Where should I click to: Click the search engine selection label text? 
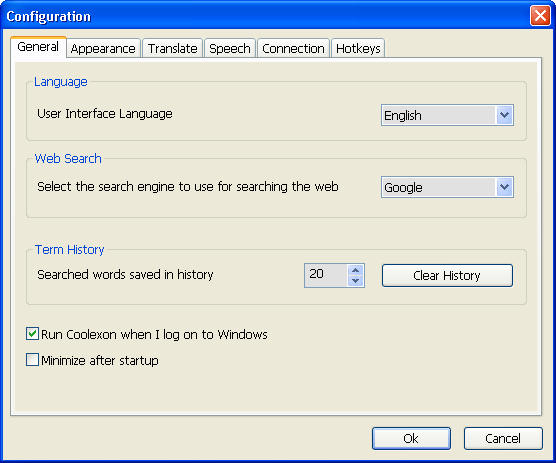(188, 186)
